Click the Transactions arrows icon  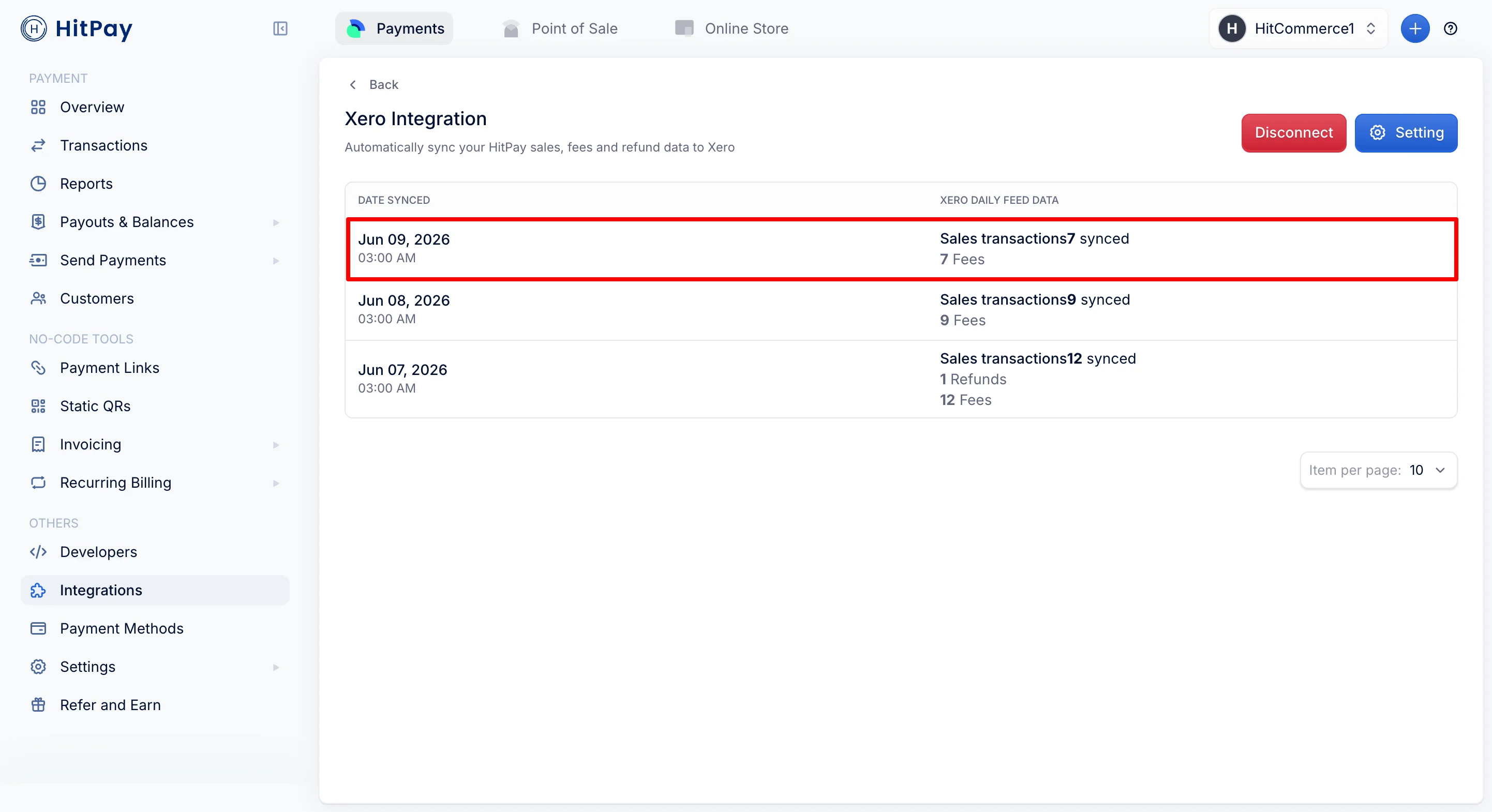point(38,145)
